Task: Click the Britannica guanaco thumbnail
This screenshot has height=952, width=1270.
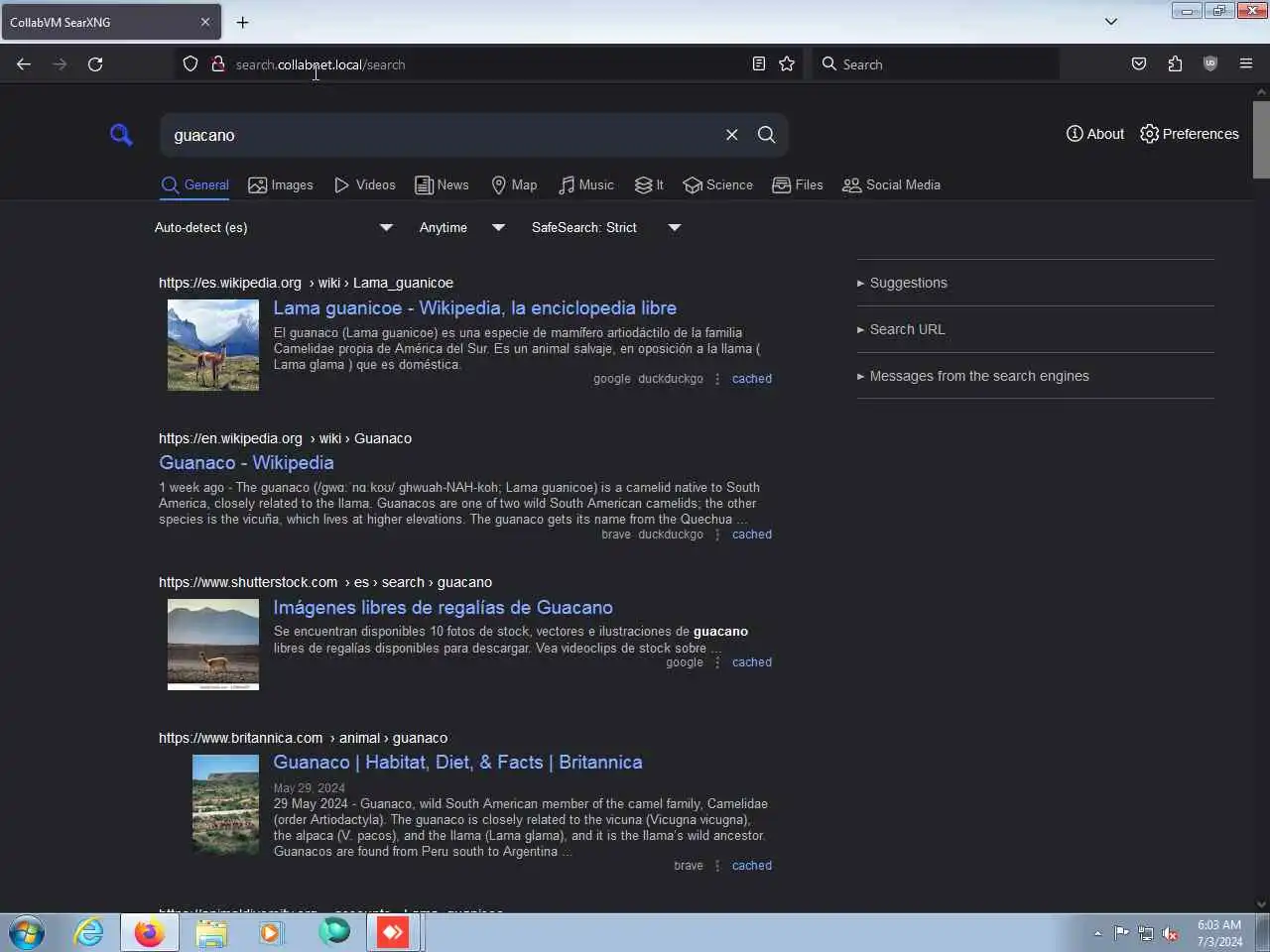Action: pyautogui.click(x=225, y=805)
